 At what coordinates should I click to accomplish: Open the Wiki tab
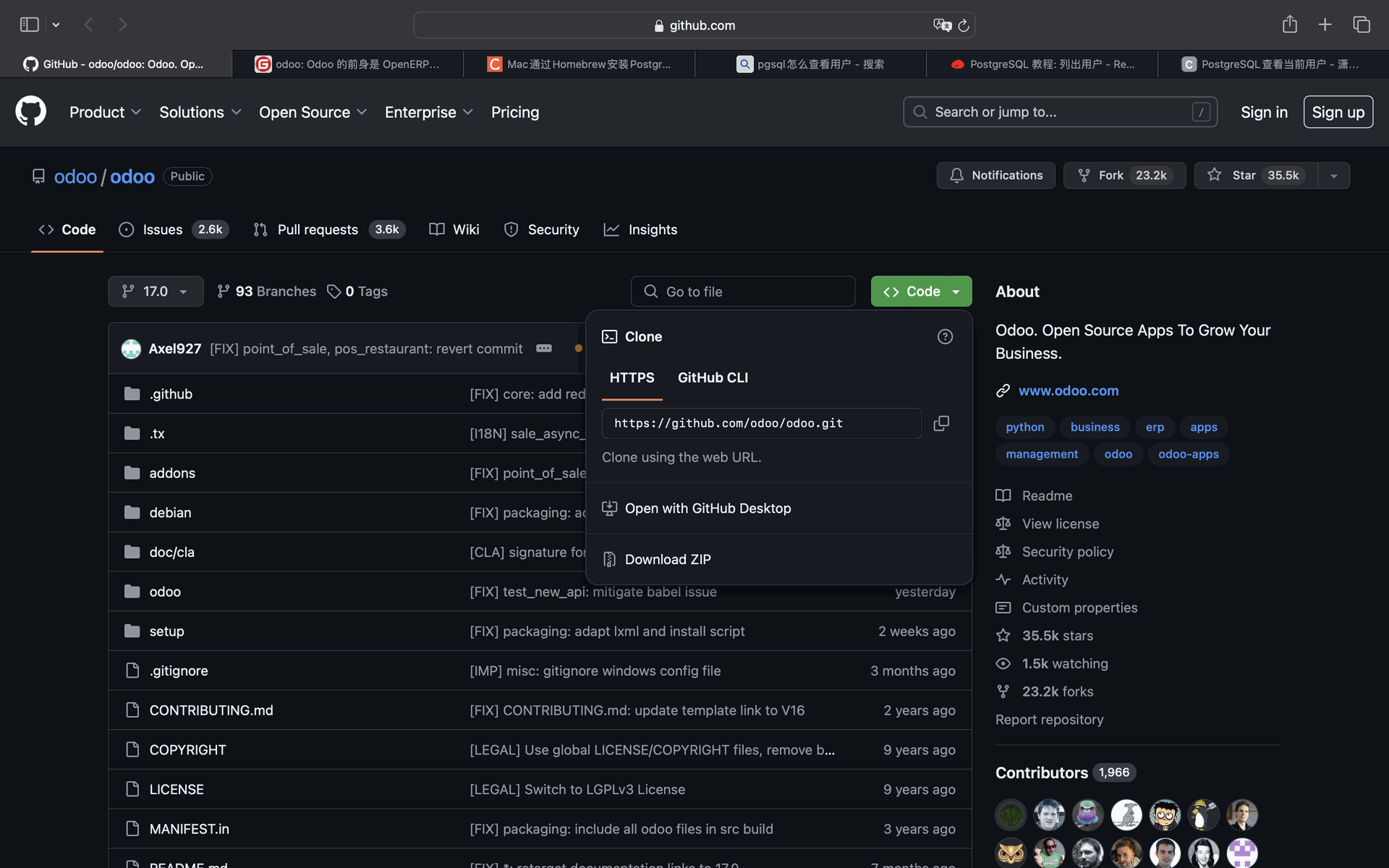pos(454,229)
